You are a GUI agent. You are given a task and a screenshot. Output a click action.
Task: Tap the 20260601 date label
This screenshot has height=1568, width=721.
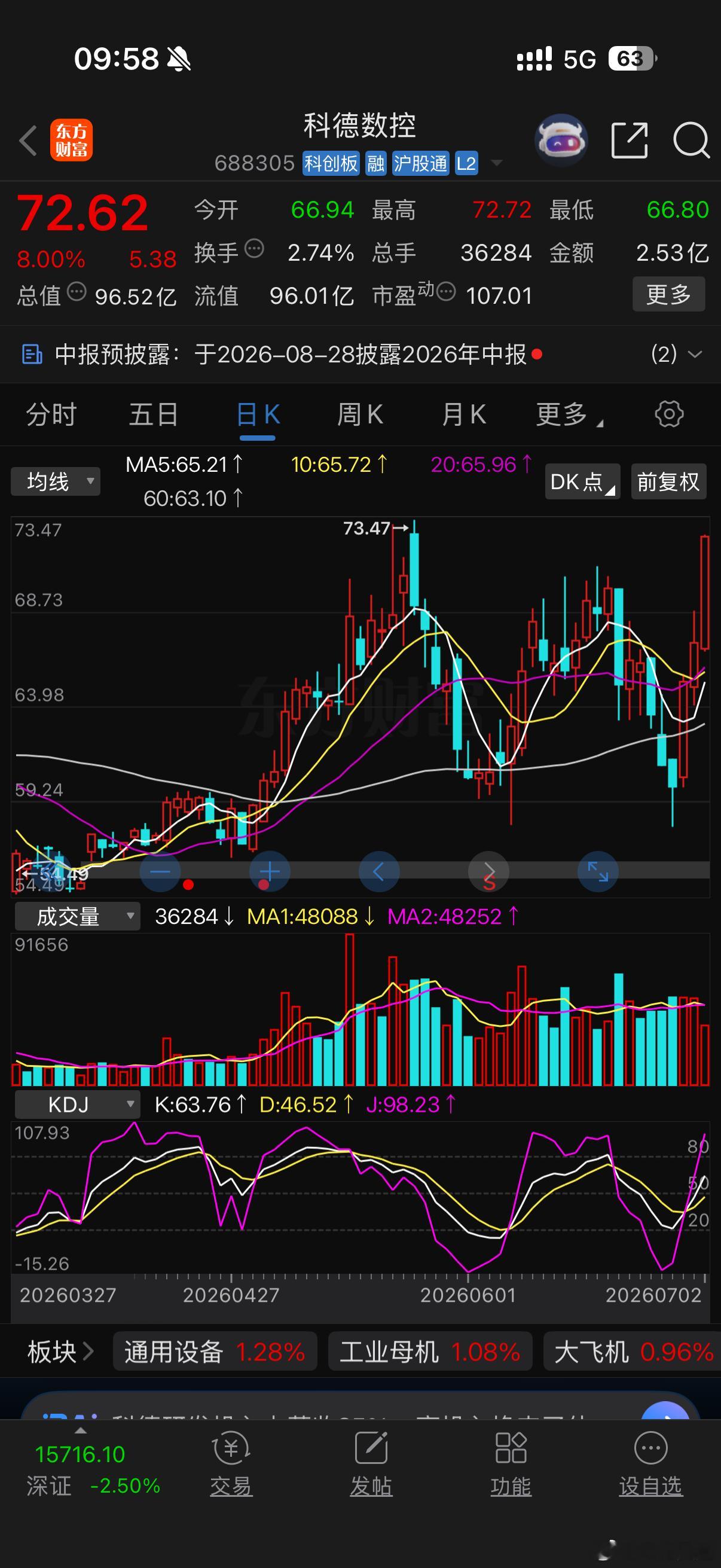468,1295
